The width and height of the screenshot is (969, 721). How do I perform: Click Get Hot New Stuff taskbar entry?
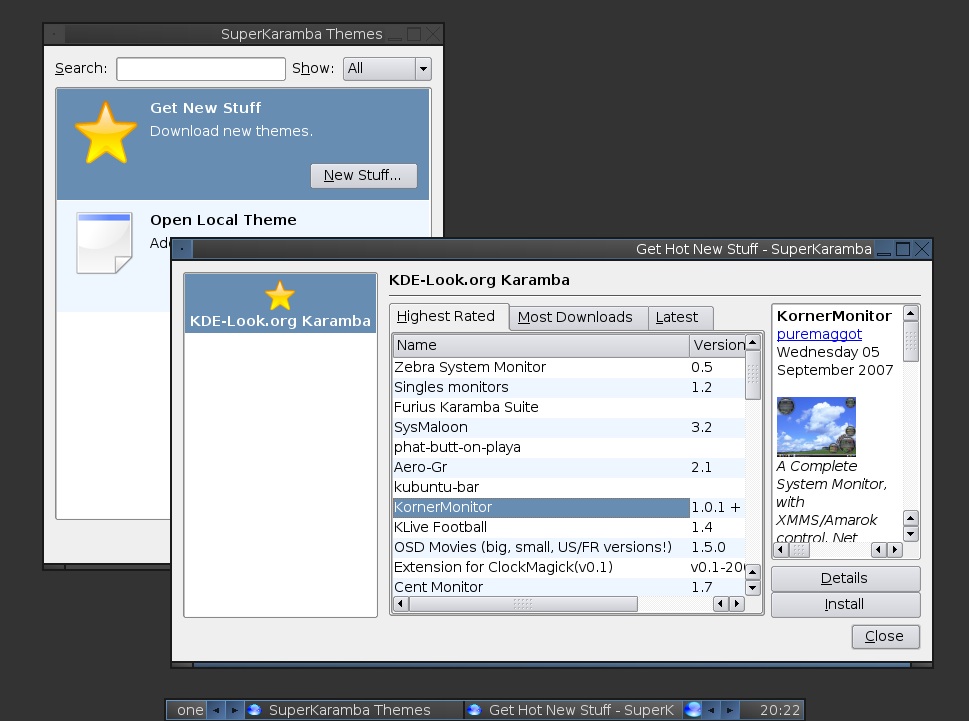click(x=573, y=710)
